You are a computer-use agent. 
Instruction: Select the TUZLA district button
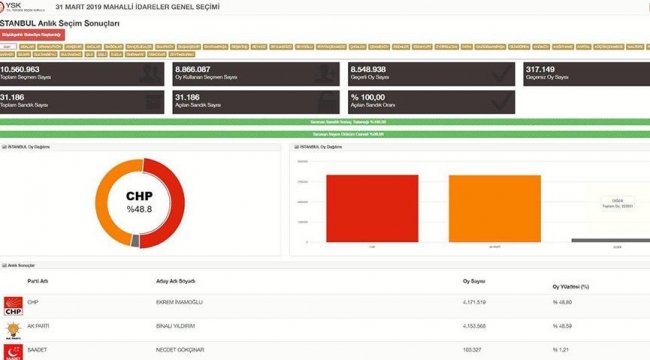116,54
